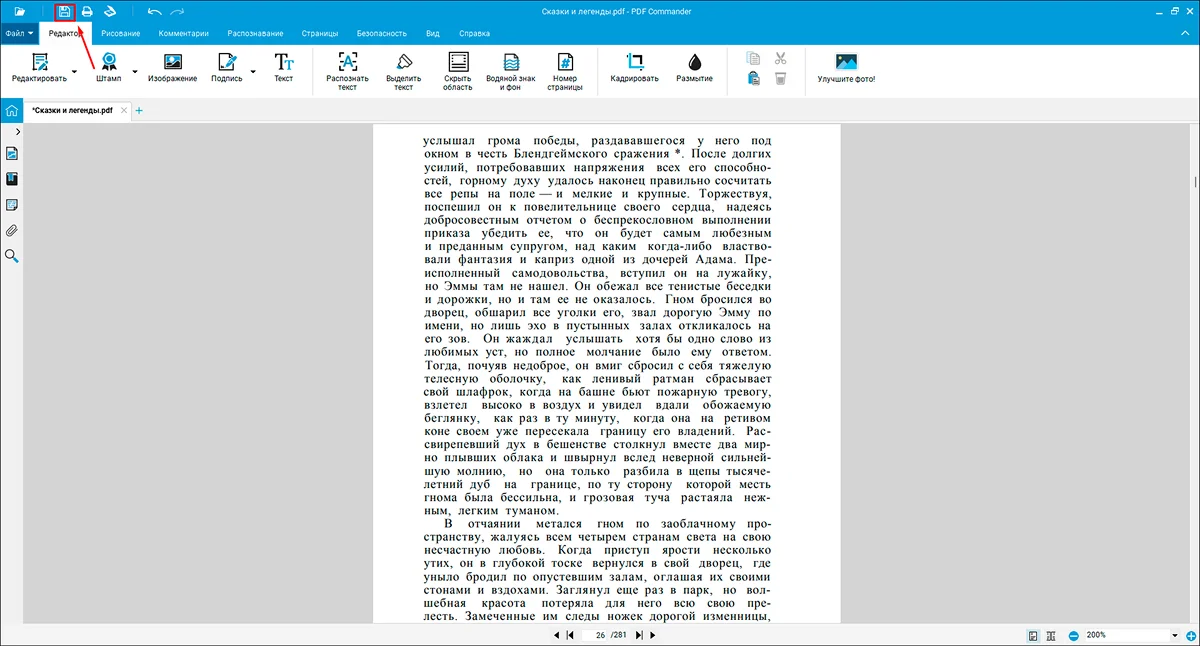1200x646 pixels.
Task: Redo the last undone action
Action: (177, 12)
